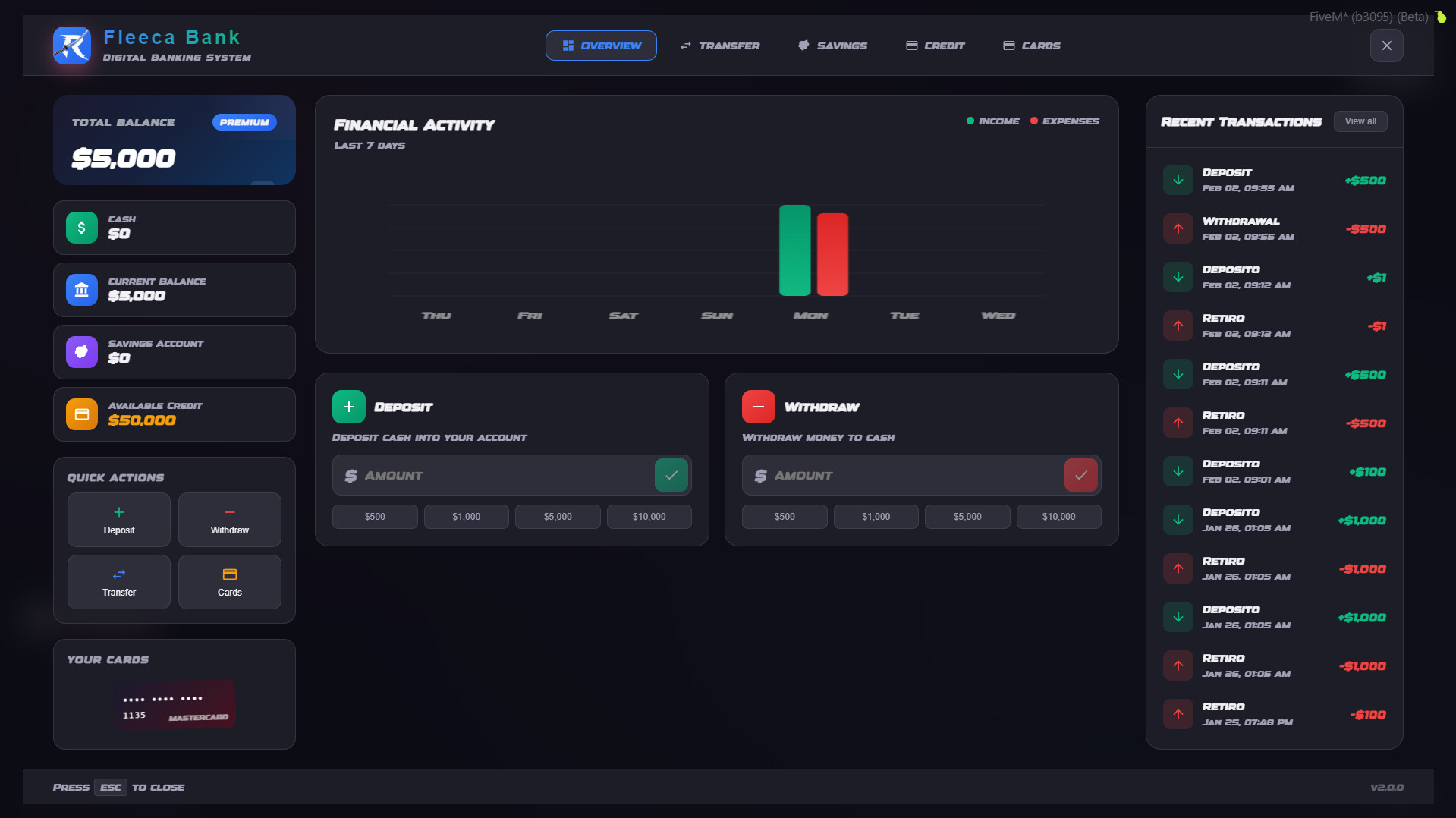Click down-arrow icon for Deposito 09:12 AM

(x=1178, y=277)
